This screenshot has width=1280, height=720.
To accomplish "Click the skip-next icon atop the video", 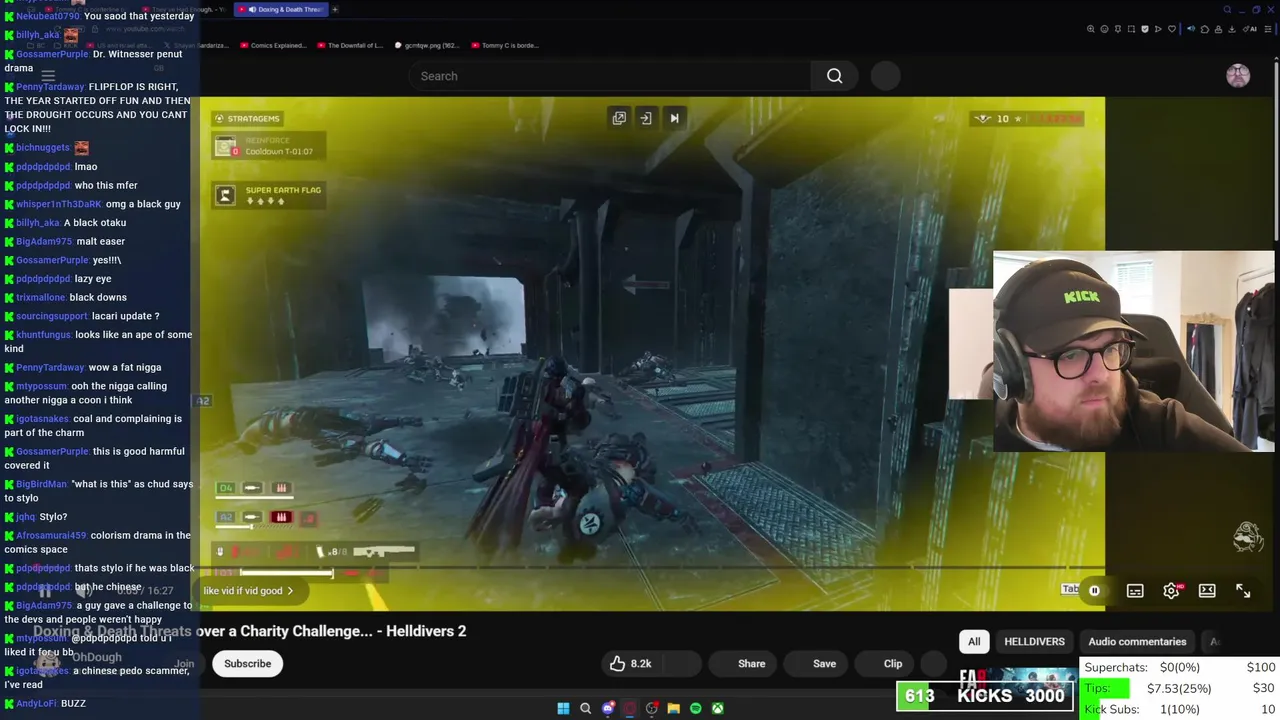I will (674, 118).
